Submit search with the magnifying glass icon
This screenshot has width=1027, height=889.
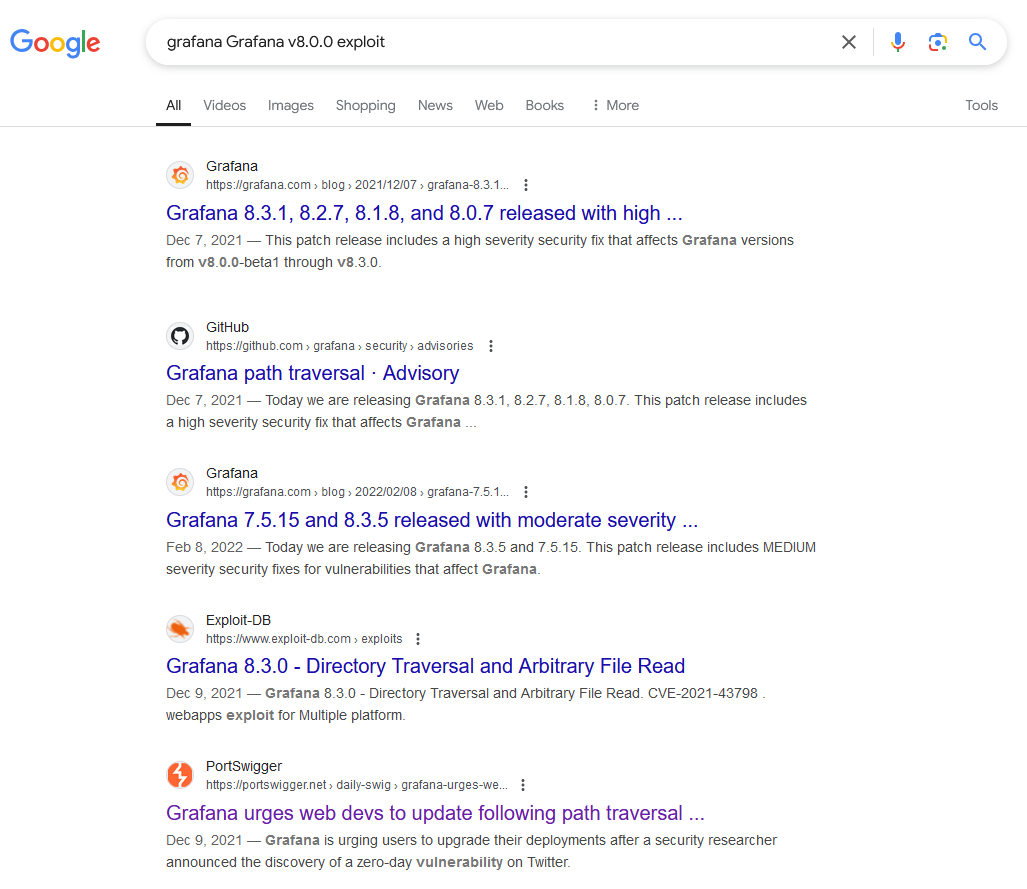(x=977, y=42)
